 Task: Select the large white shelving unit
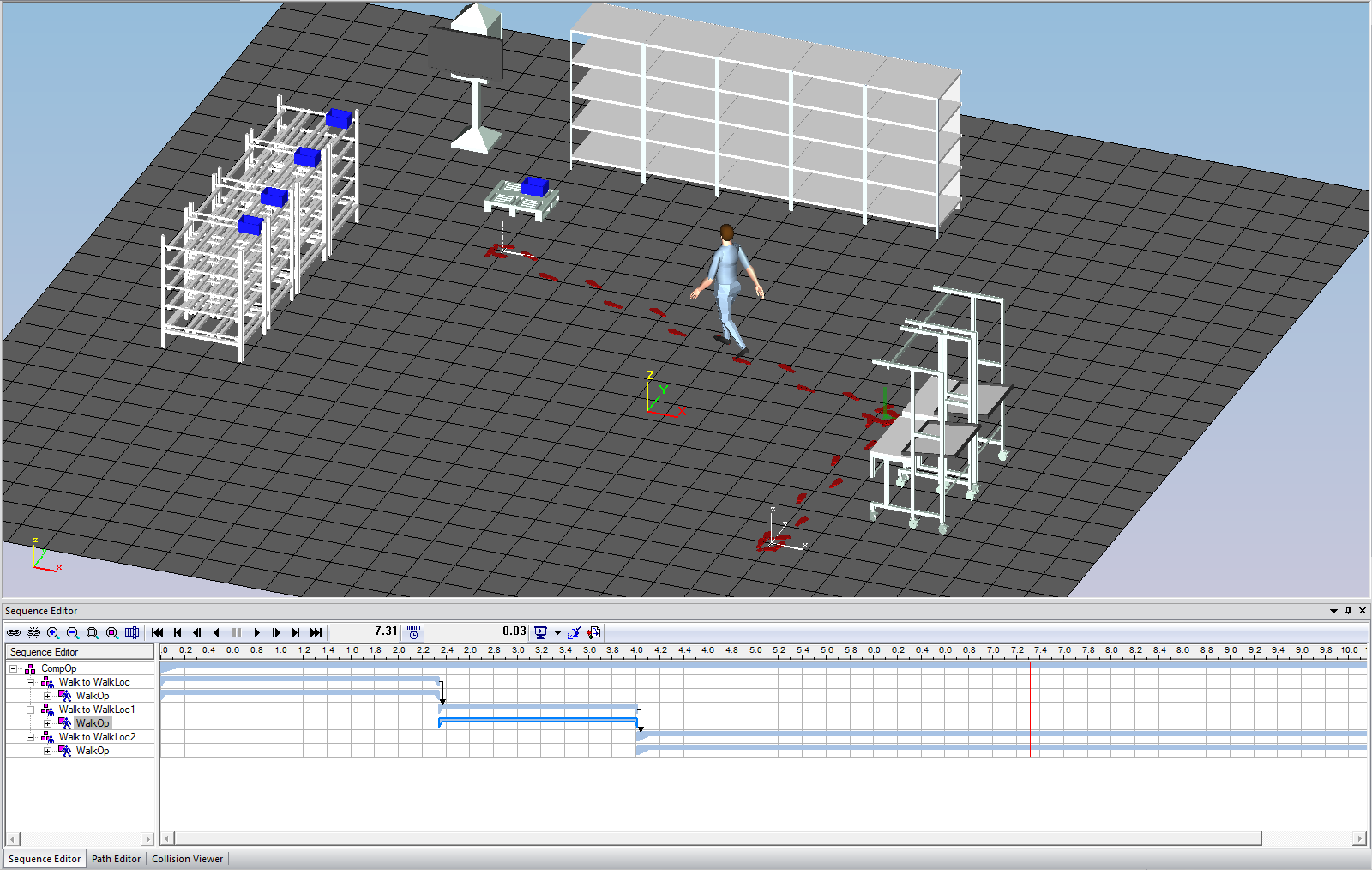point(766,120)
